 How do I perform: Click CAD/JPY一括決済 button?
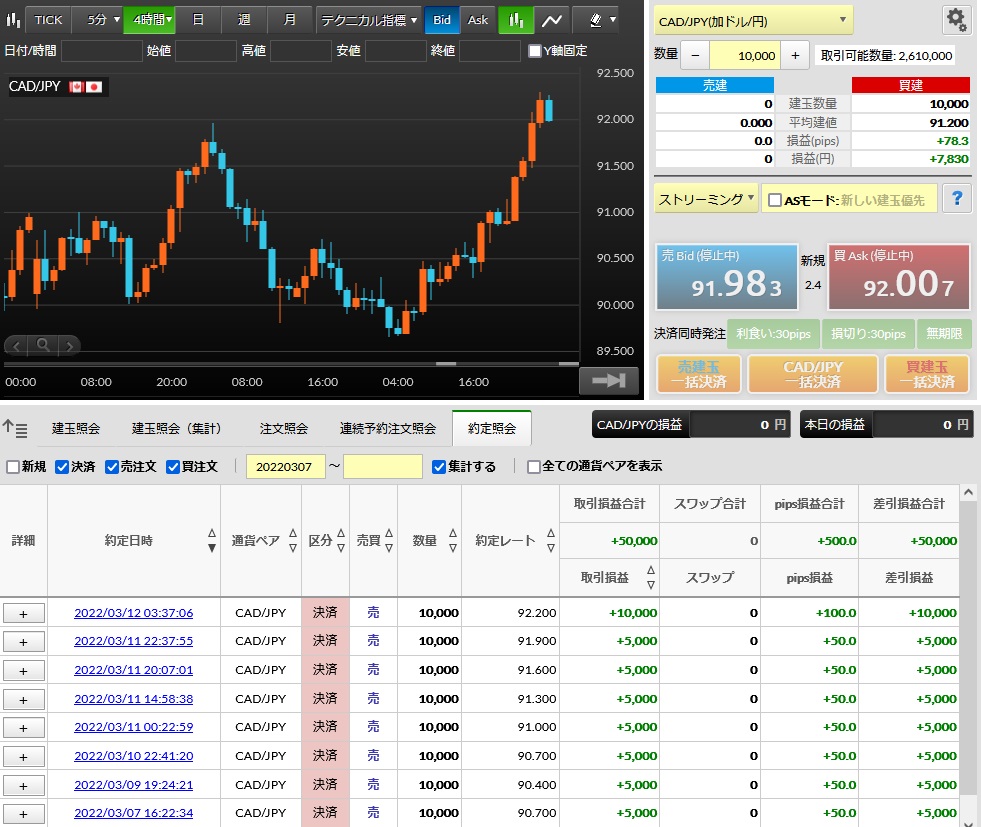tap(813, 374)
